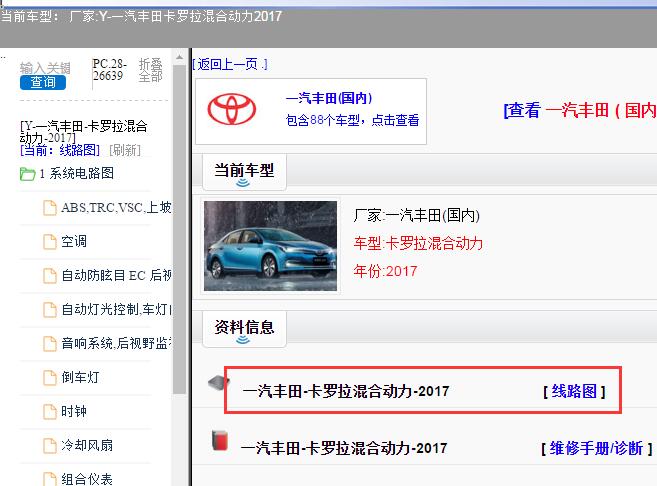Screen dimensions: 657x486
Task: Click the document icon next to 组合仪表
Action: 50,479
